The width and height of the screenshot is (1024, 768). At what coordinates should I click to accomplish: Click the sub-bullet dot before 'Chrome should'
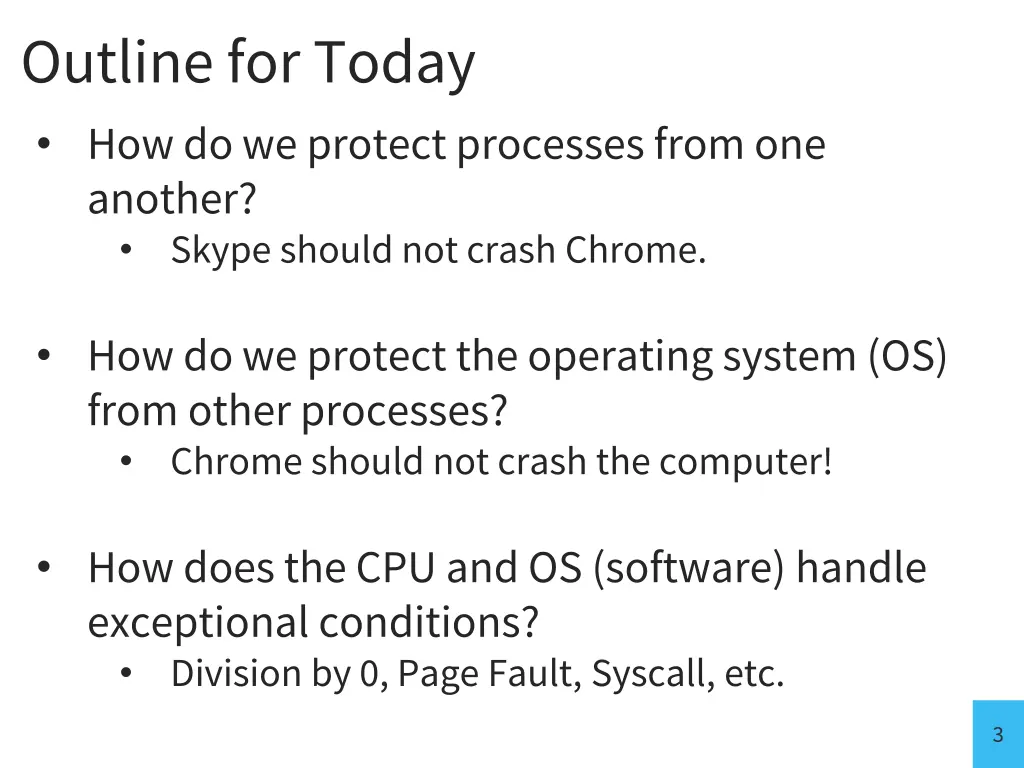(127, 461)
